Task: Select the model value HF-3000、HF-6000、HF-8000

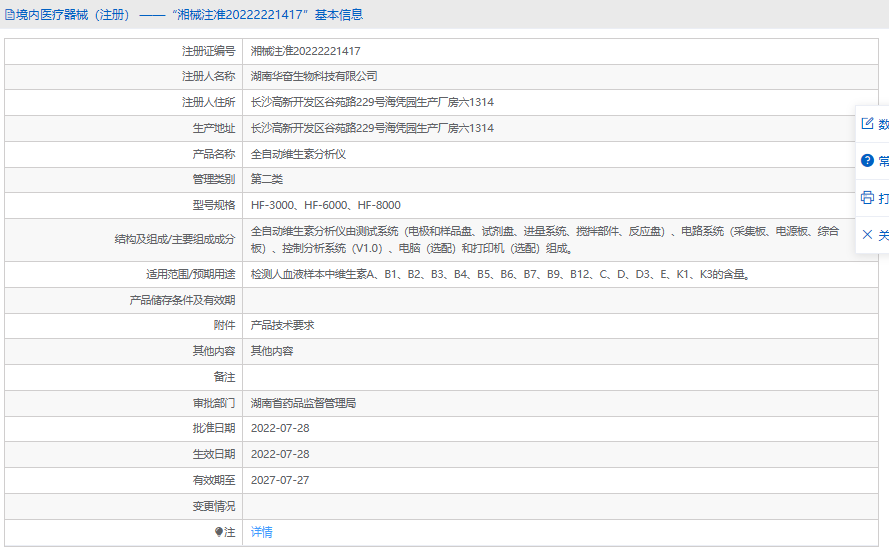Action: (325, 205)
